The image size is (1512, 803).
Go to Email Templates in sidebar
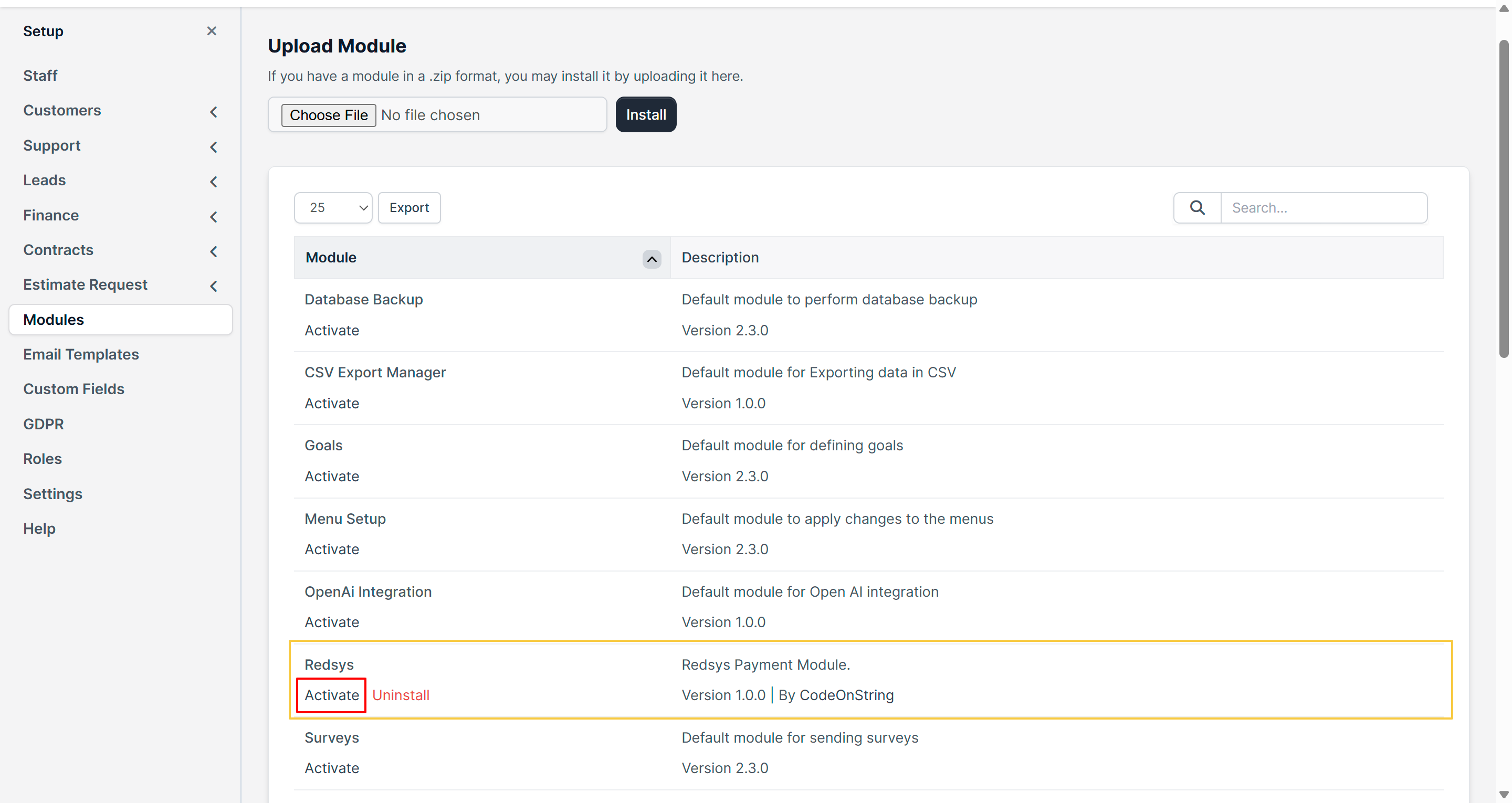(81, 354)
